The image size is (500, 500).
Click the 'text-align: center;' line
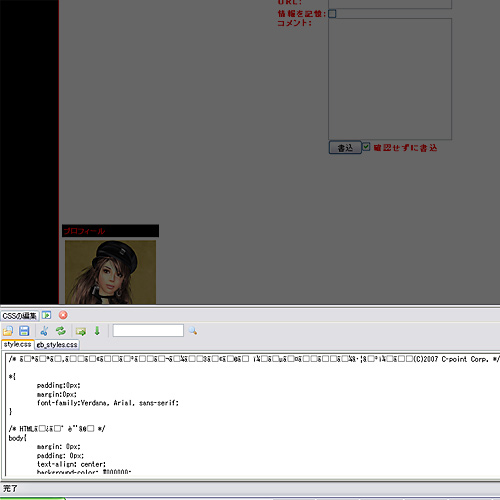pyautogui.click(x=71, y=464)
